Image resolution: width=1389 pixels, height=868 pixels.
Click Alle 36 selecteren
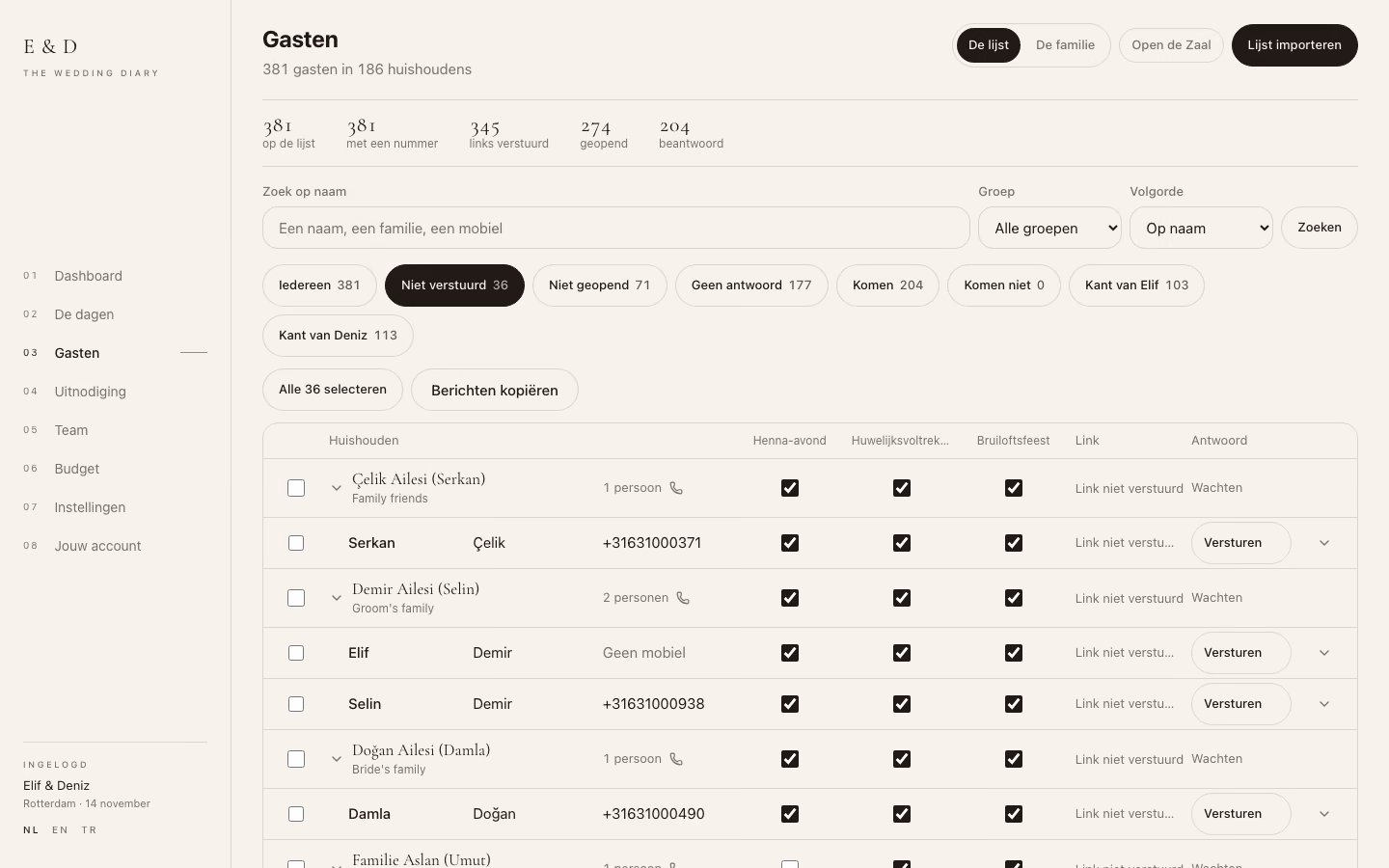click(333, 390)
